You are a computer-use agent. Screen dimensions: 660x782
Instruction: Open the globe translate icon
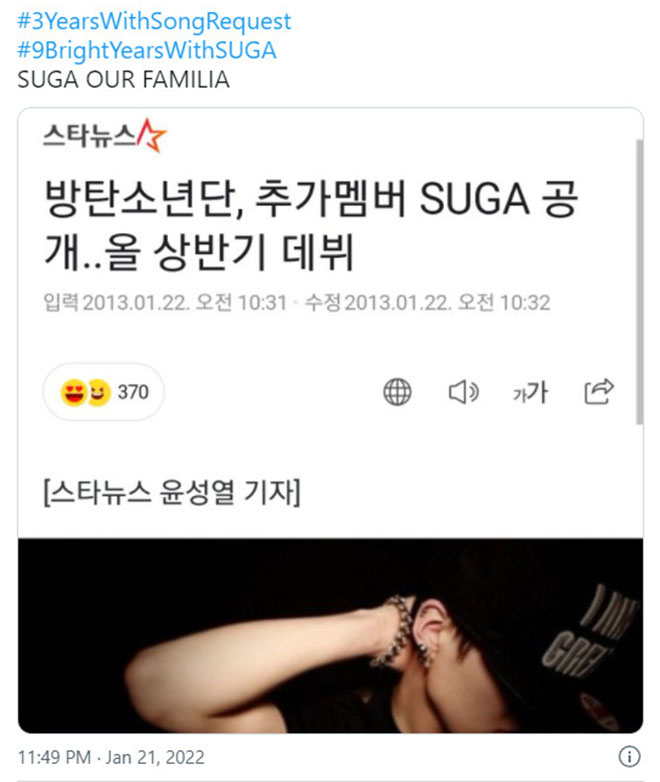click(x=397, y=392)
